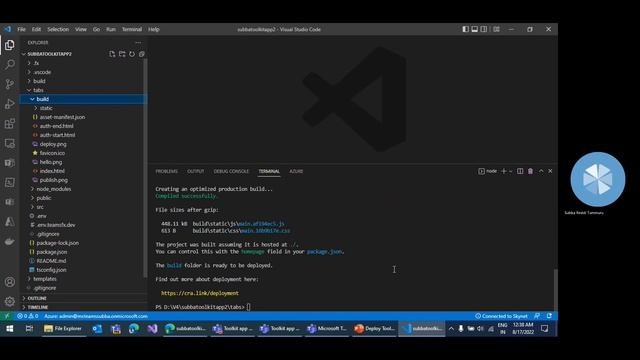Open File Explorer from taskbar

coord(63,329)
